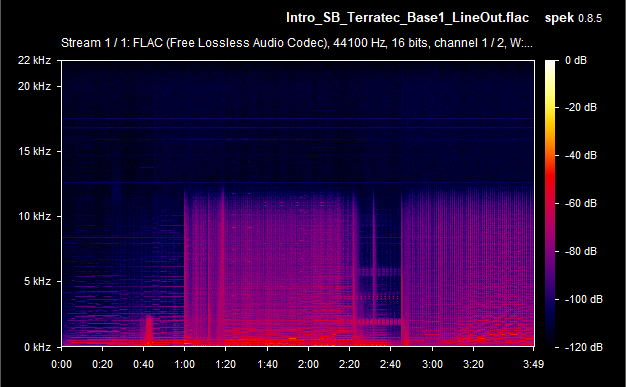Click the -80 dB color scale label
The height and width of the screenshot is (387, 626).
[x=581, y=251]
